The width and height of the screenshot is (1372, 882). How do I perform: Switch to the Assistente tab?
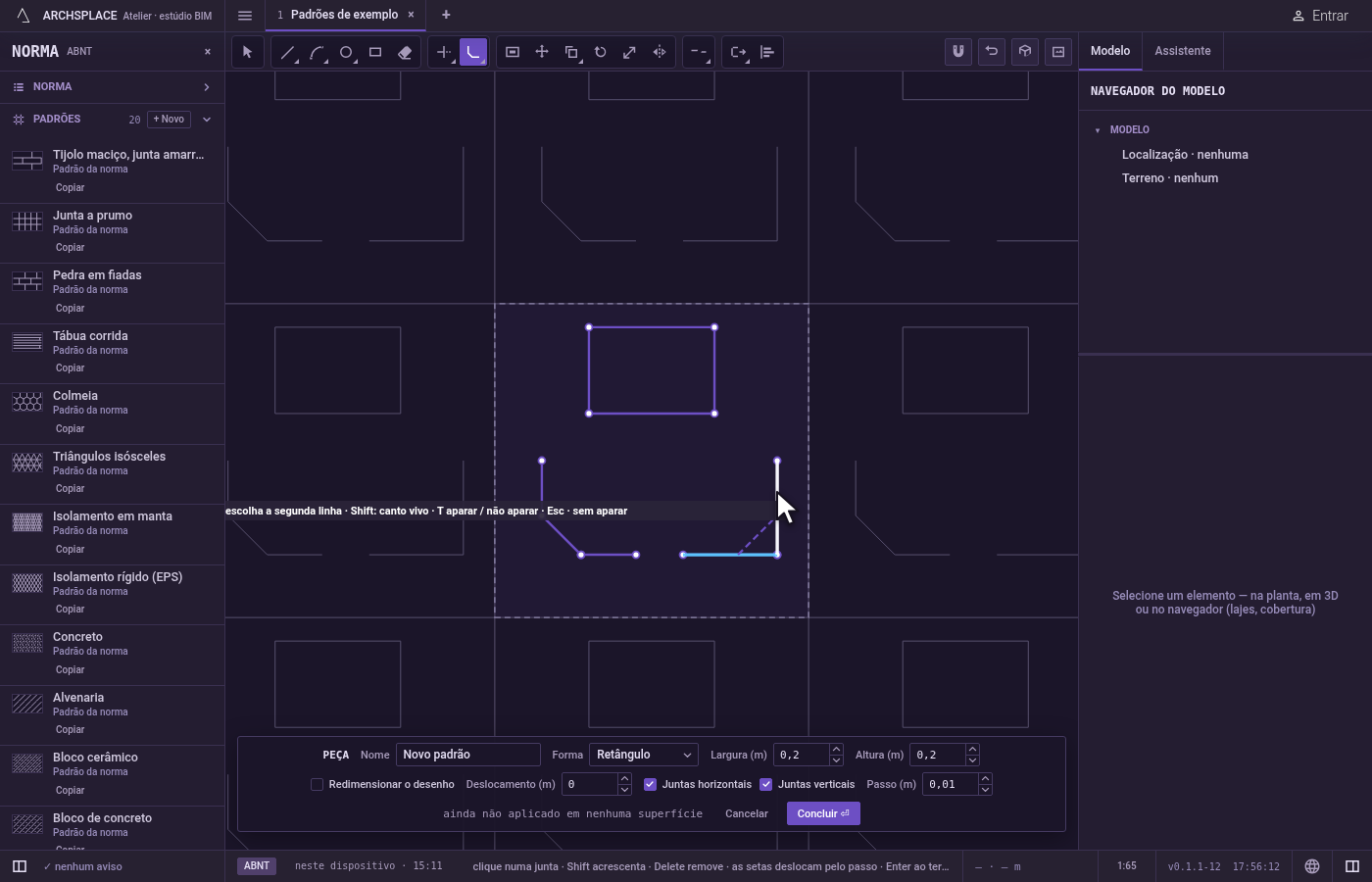point(1182,51)
